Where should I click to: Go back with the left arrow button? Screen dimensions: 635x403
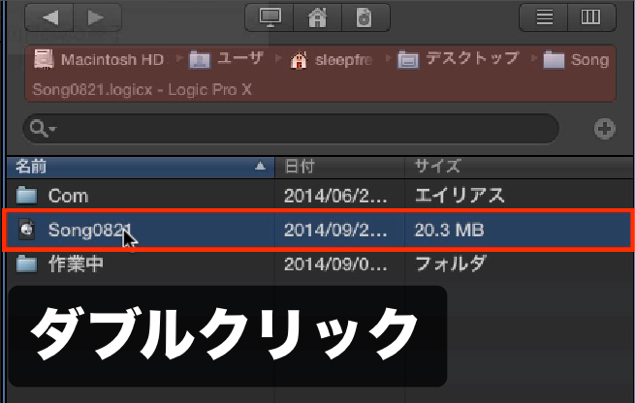point(49,17)
